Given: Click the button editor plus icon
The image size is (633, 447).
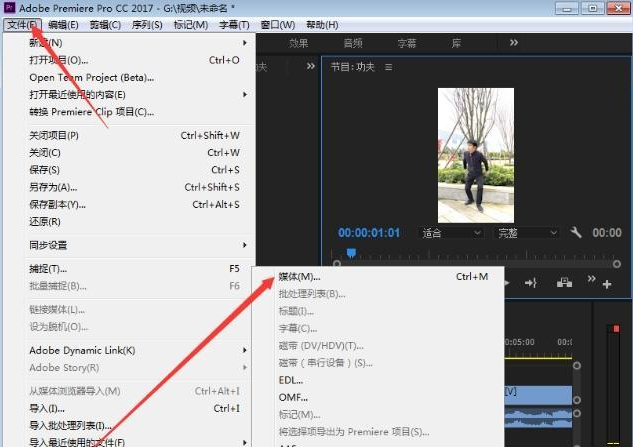Looking at the screenshot, I should pos(607,283).
